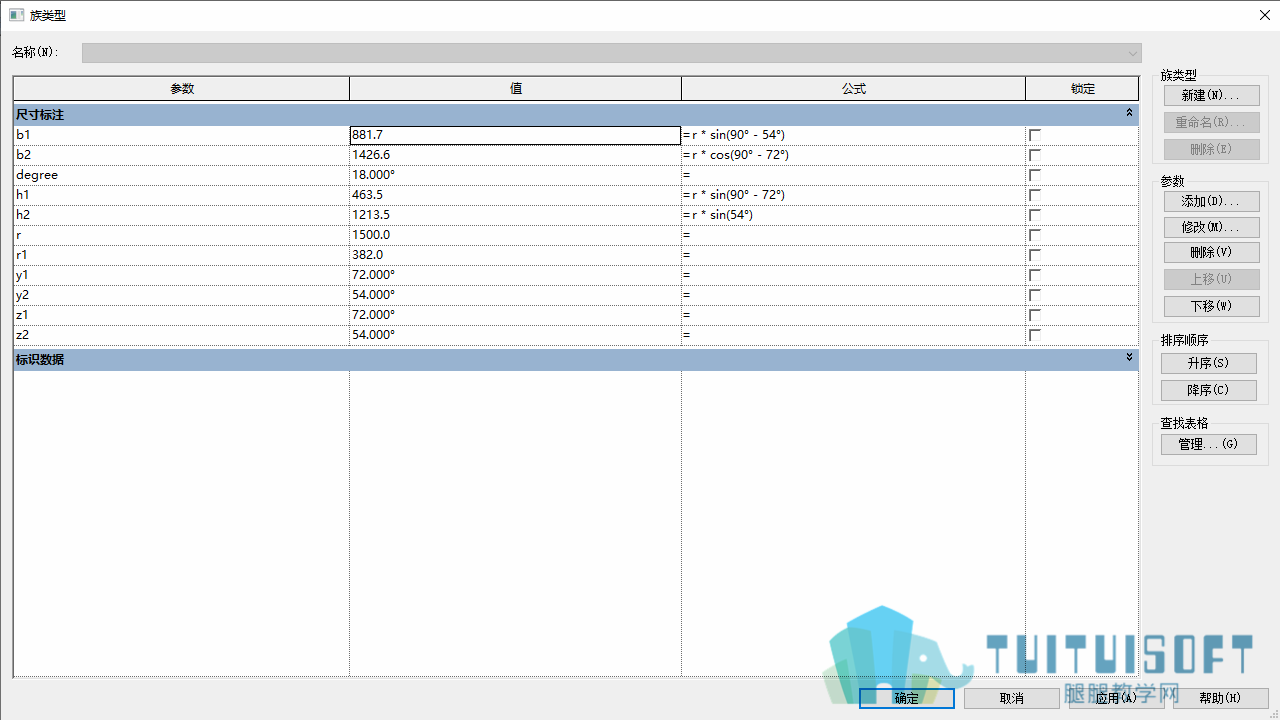Tick the lock checkbox for z2
The image size is (1280, 720).
pos(1035,335)
